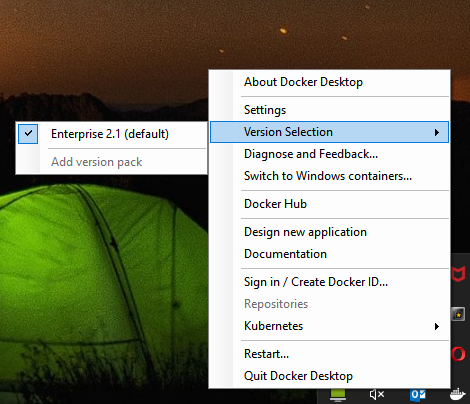
Task: Click Sign in / Create Docker ID
Action: click(329, 282)
